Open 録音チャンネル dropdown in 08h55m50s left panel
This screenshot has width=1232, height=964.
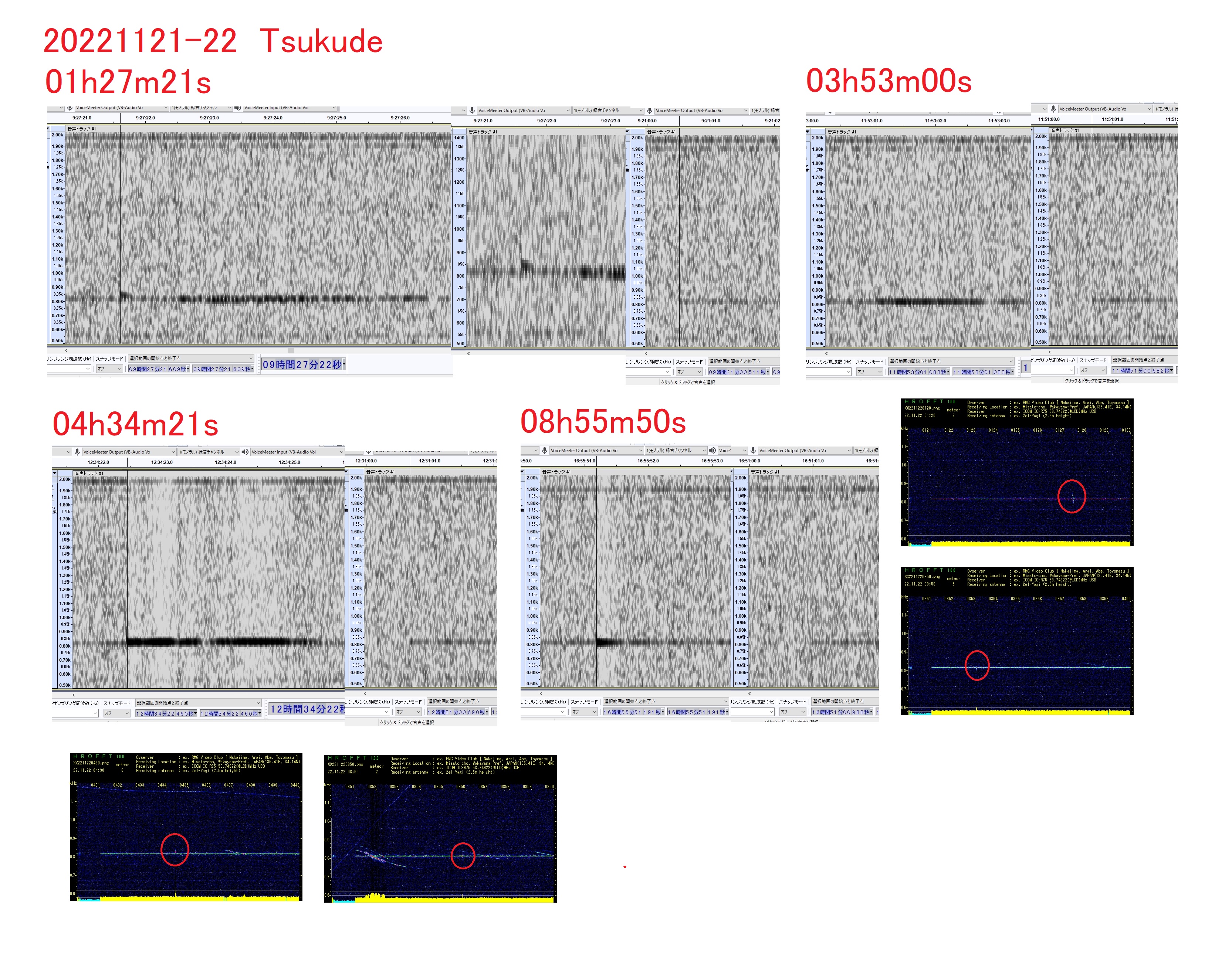(704, 450)
